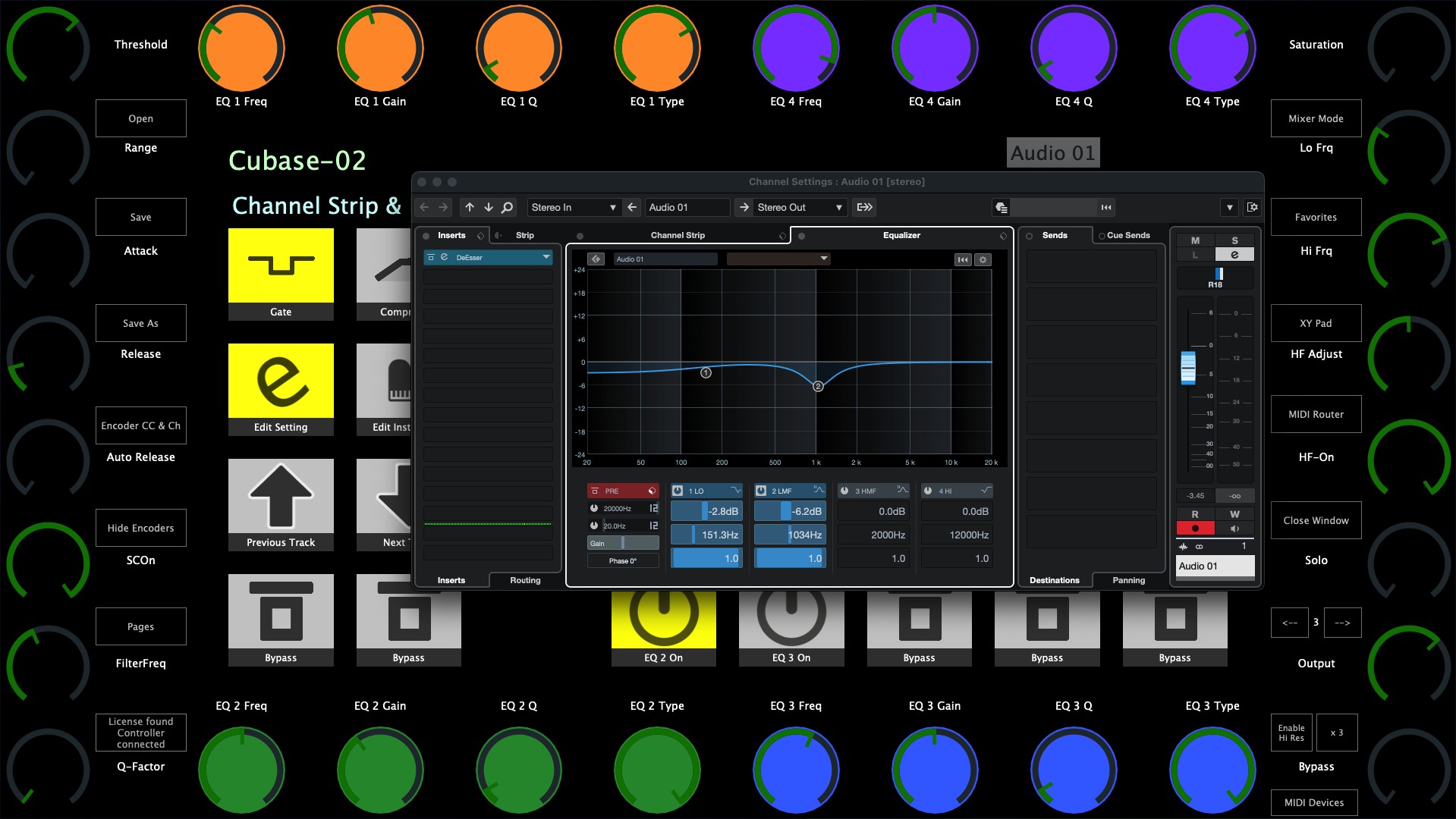Screen dimensions: 1456x819
Task: Enable band 3 HMF power button
Action: pos(844,491)
